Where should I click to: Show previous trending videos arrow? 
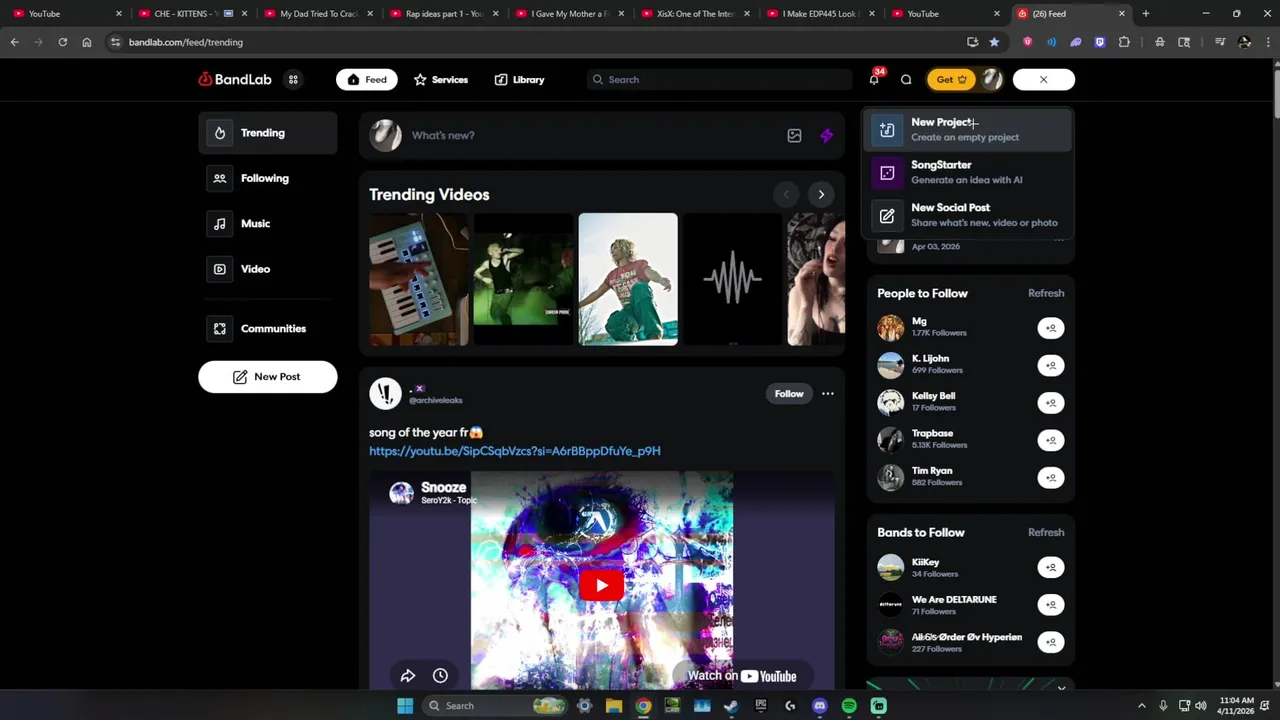coord(786,195)
